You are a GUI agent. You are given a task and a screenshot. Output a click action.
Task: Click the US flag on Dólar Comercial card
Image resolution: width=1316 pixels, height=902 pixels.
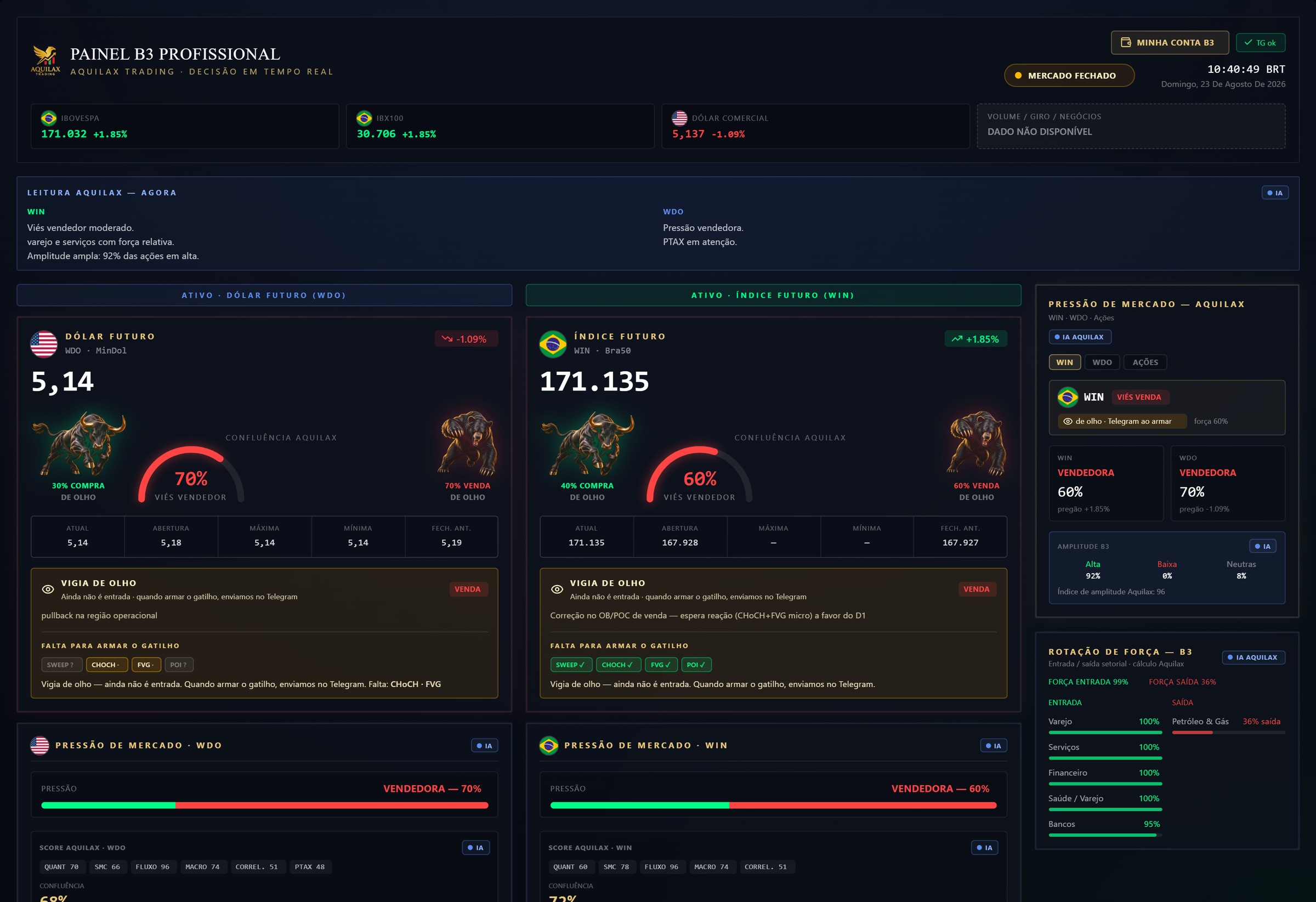(679, 118)
